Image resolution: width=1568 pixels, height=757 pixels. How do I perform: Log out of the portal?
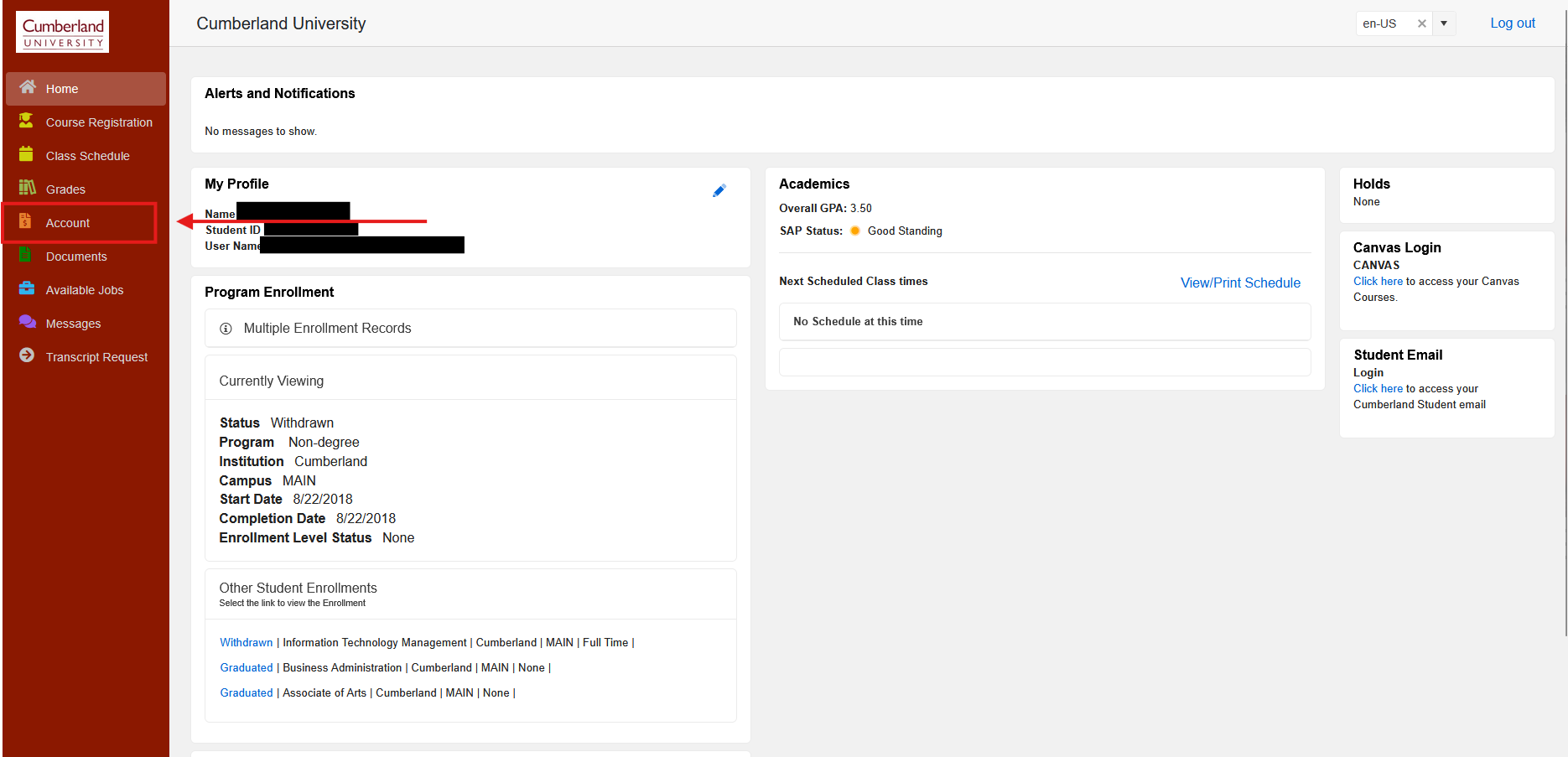point(1513,23)
